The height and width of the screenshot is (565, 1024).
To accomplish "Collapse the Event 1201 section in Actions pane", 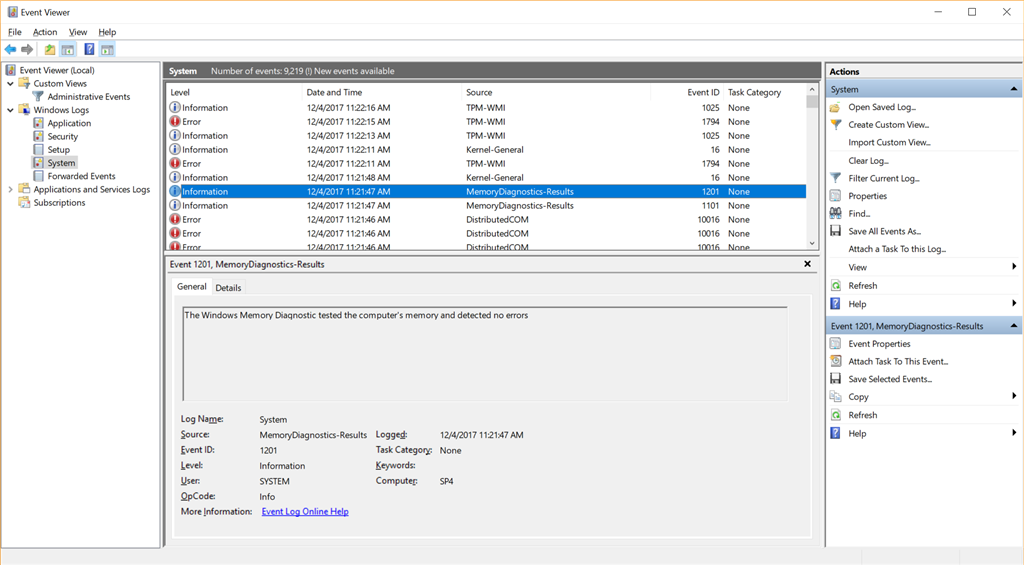I will 1014,326.
